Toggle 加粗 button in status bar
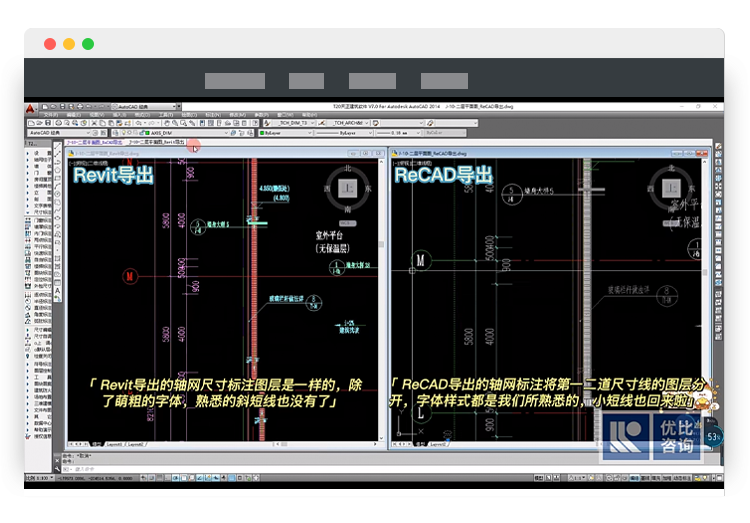The height and width of the screenshot is (523, 750). [x=666, y=478]
